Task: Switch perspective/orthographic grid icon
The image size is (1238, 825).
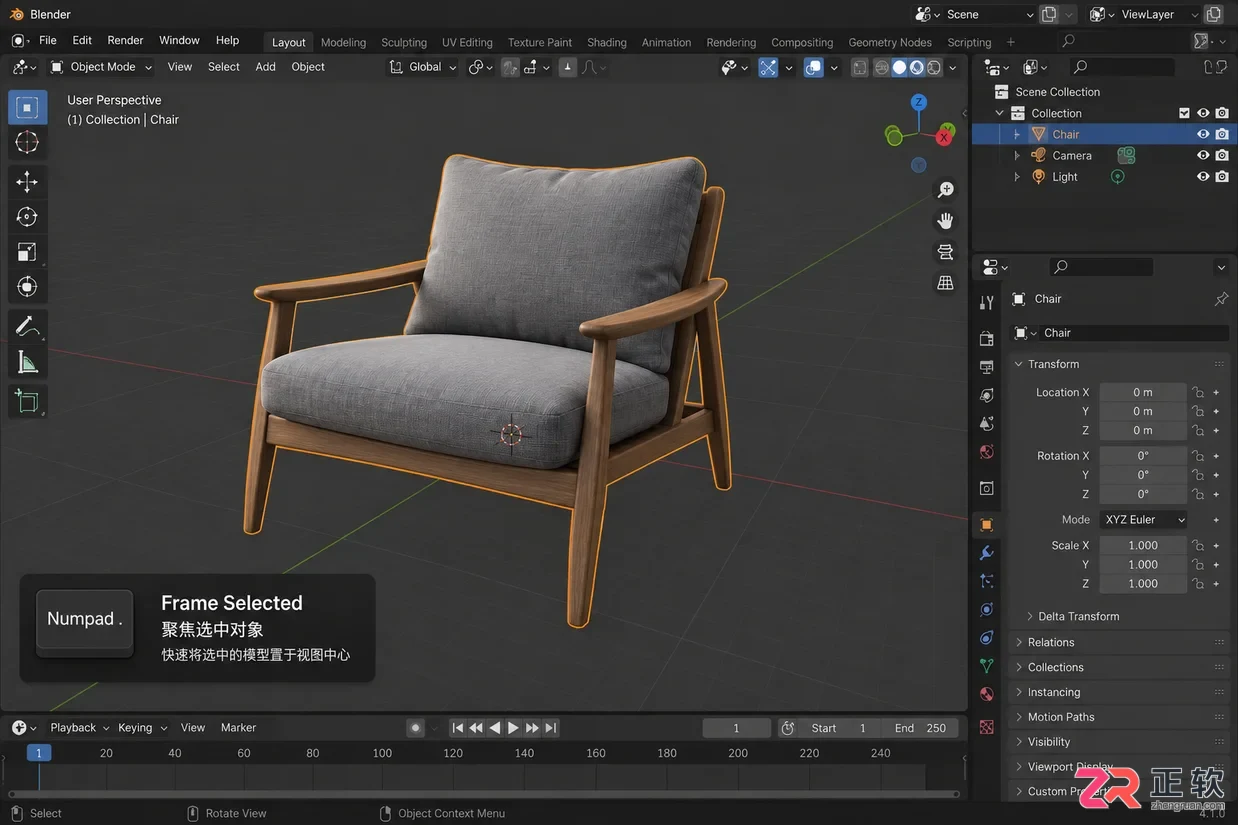Action: click(x=945, y=283)
